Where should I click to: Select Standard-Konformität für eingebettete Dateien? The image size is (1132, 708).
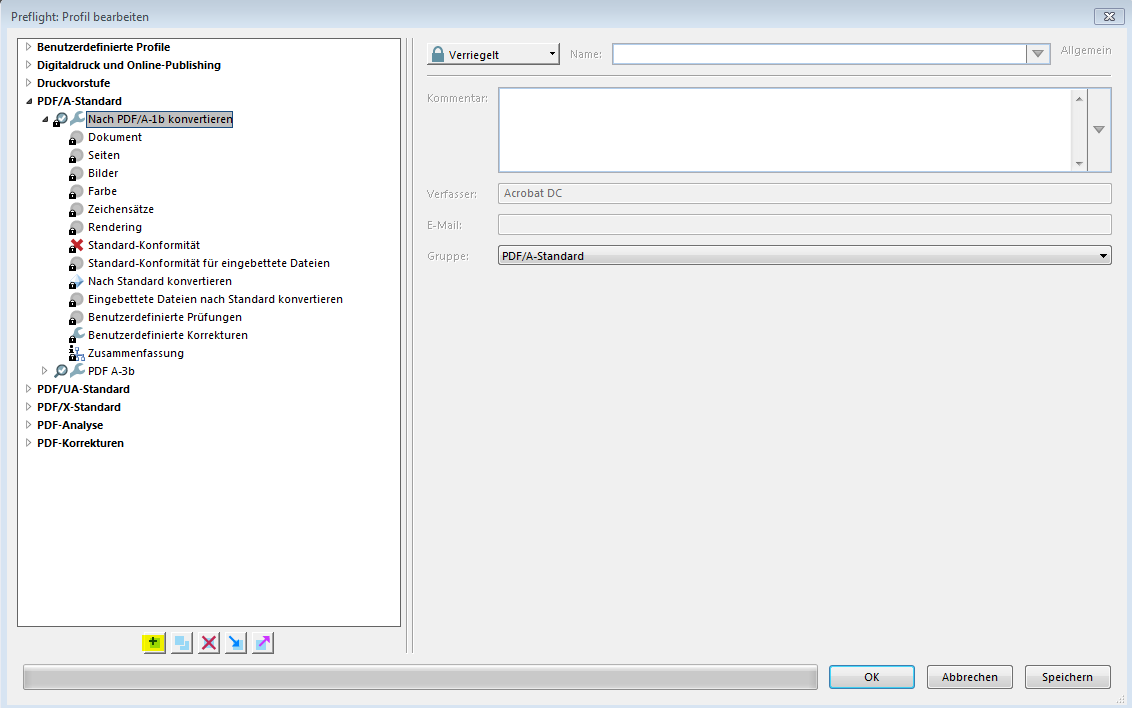point(209,263)
